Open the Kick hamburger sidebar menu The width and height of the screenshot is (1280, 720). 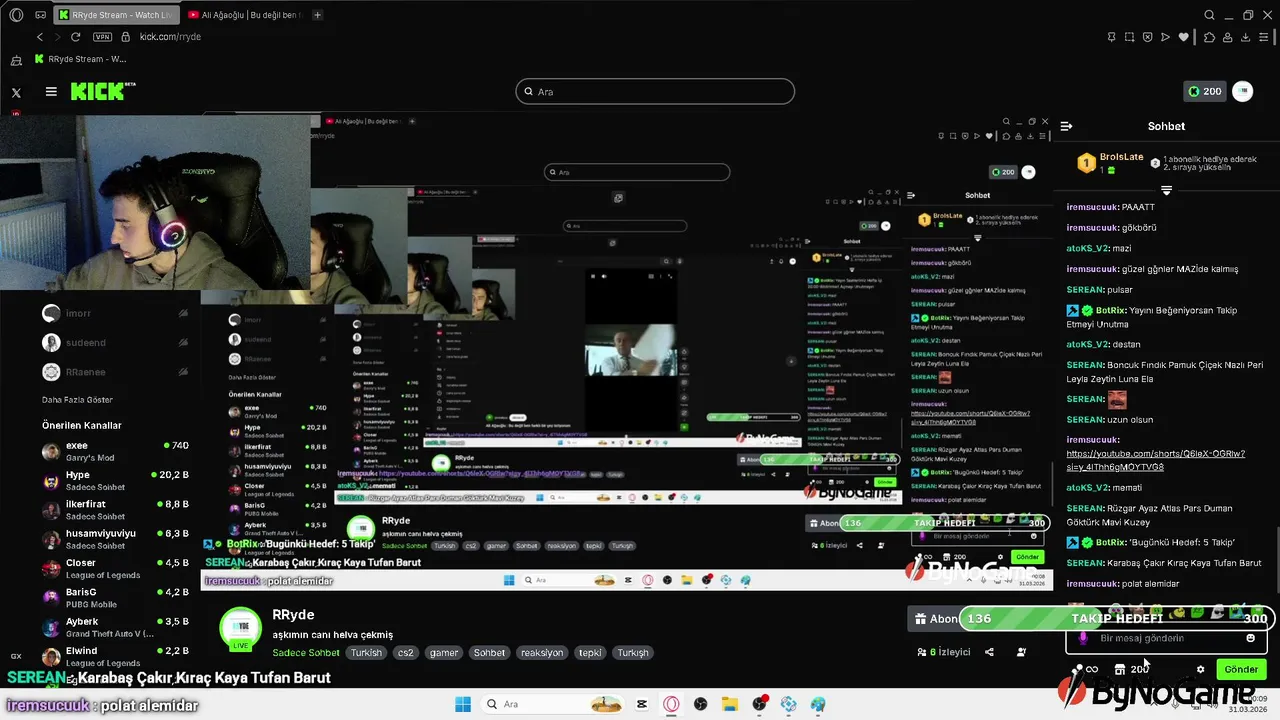pos(51,91)
